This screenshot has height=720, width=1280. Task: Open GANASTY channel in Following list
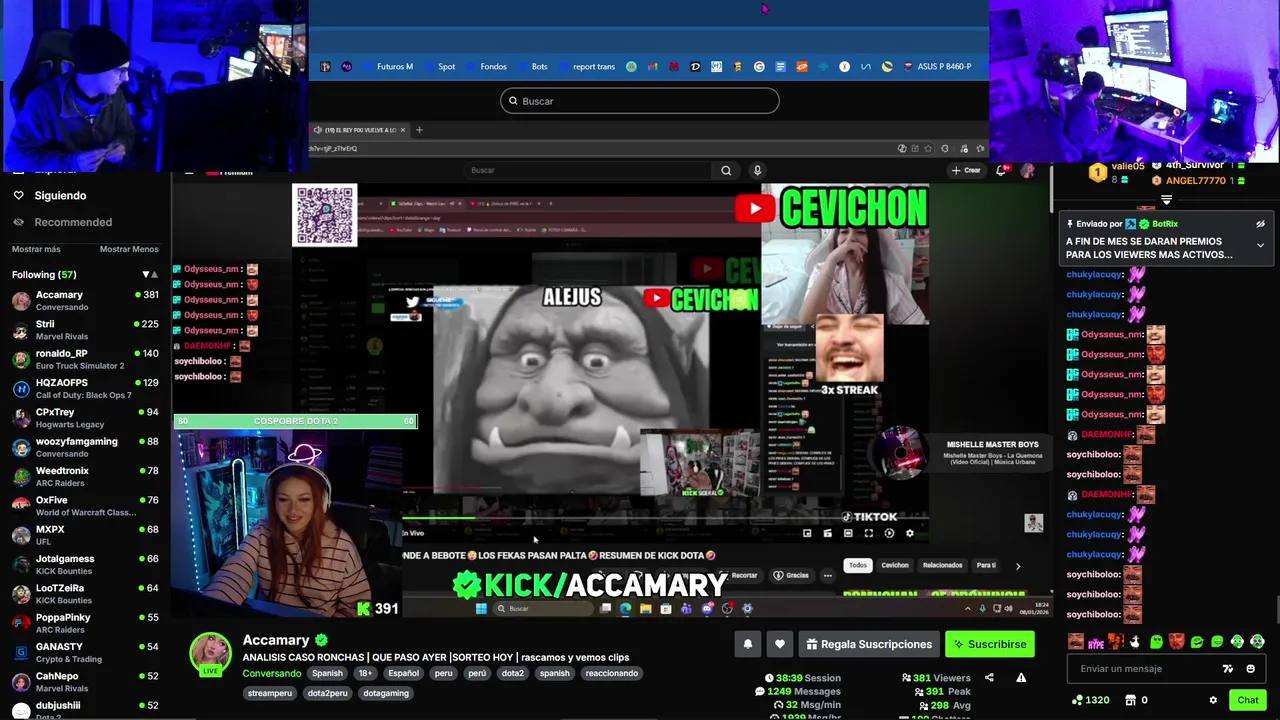tap(85, 652)
